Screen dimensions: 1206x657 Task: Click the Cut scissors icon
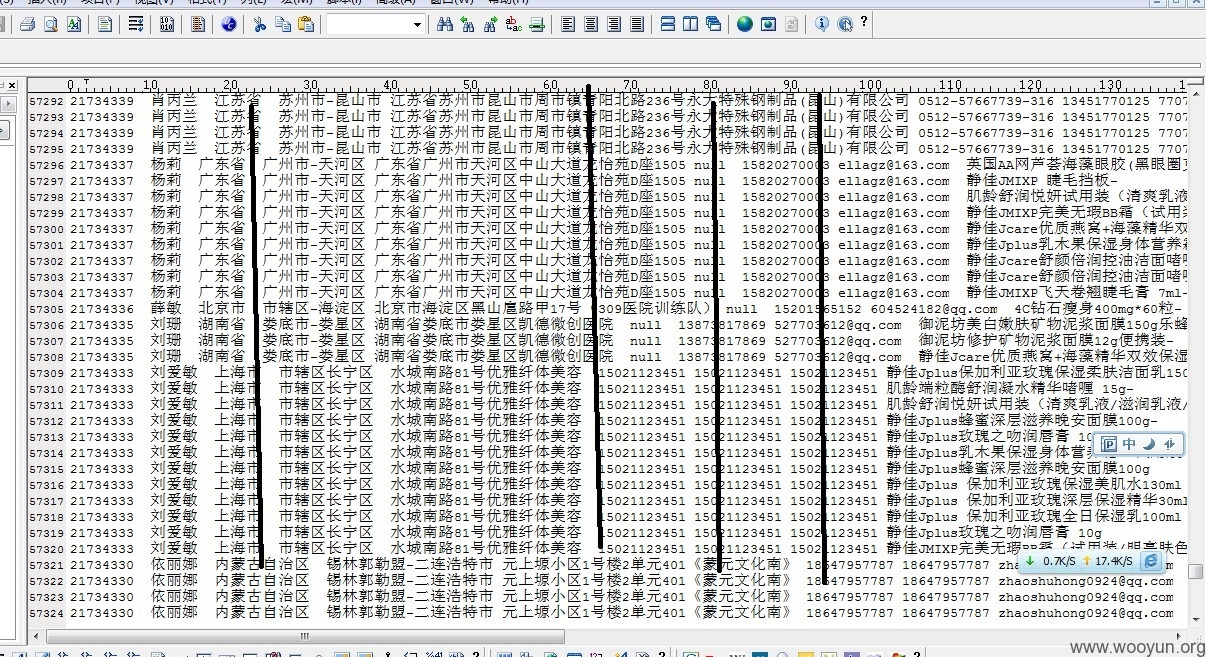click(259, 24)
